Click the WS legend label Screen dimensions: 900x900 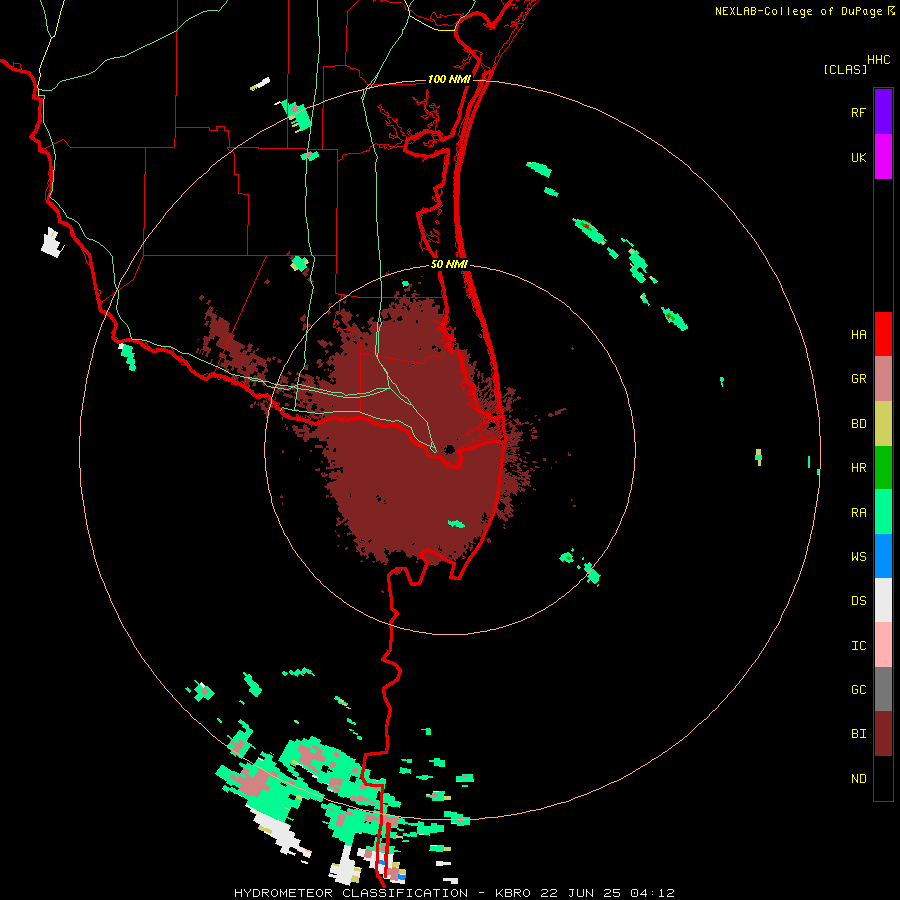coord(859,556)
